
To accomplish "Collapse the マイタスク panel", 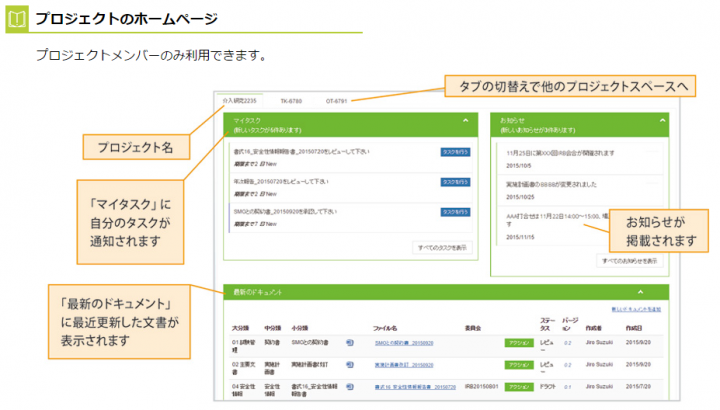I will point(465,120).
